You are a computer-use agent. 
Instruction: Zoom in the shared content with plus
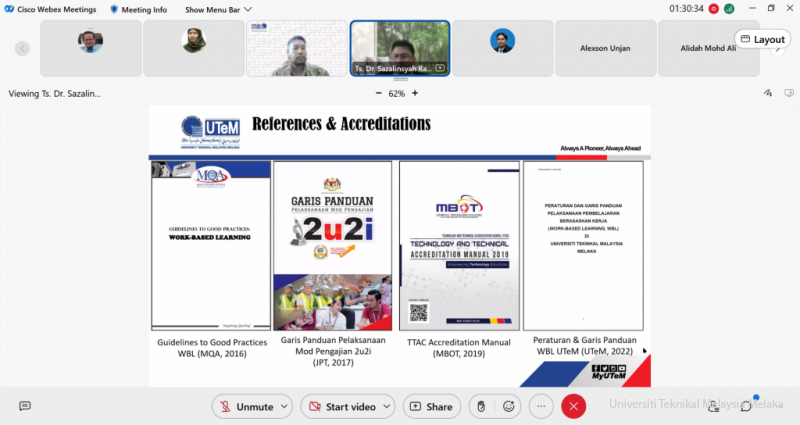415,93
